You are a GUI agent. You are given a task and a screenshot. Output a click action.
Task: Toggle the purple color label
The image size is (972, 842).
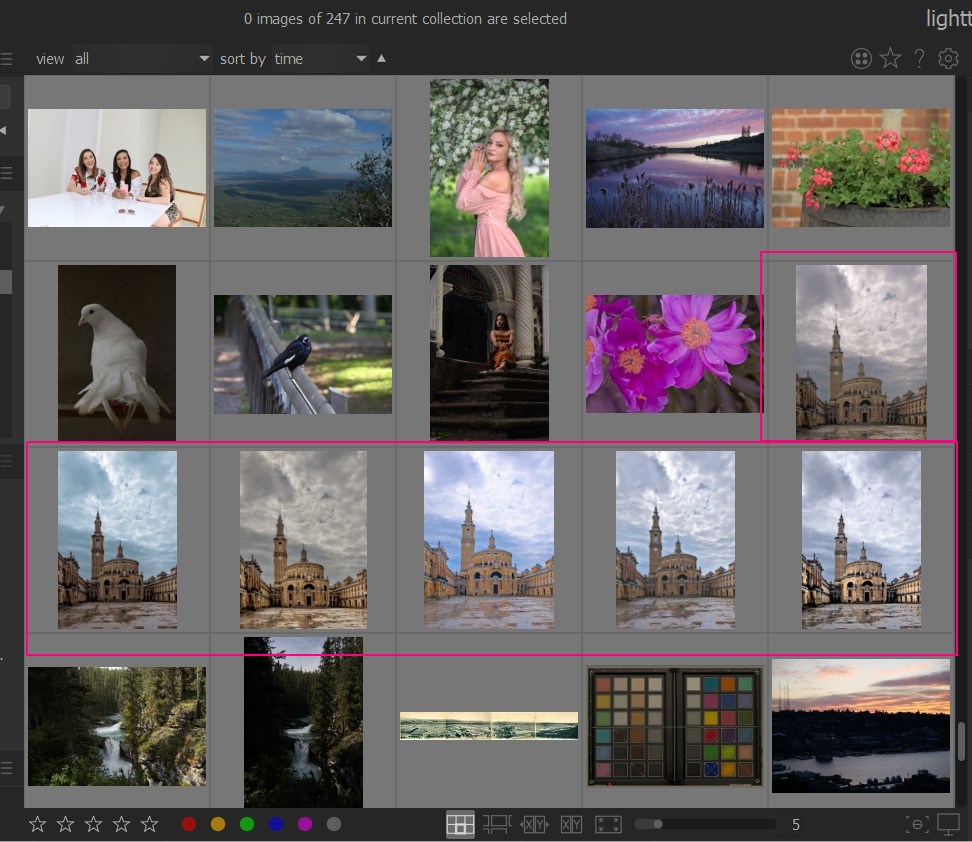coord(305,824)
